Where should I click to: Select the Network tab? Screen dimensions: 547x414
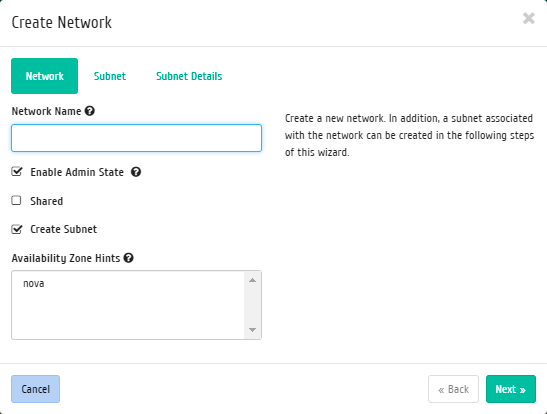[x=45, y=76]
